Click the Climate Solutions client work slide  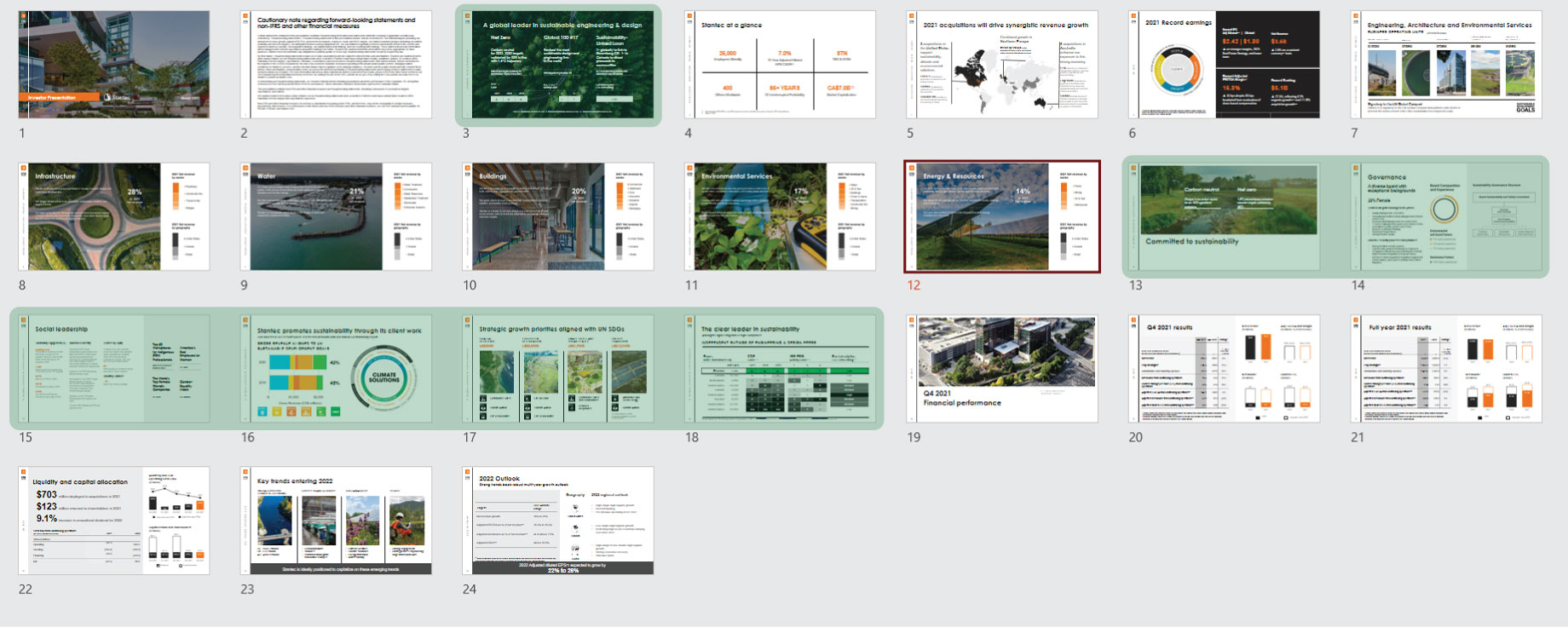pos(337,369)
